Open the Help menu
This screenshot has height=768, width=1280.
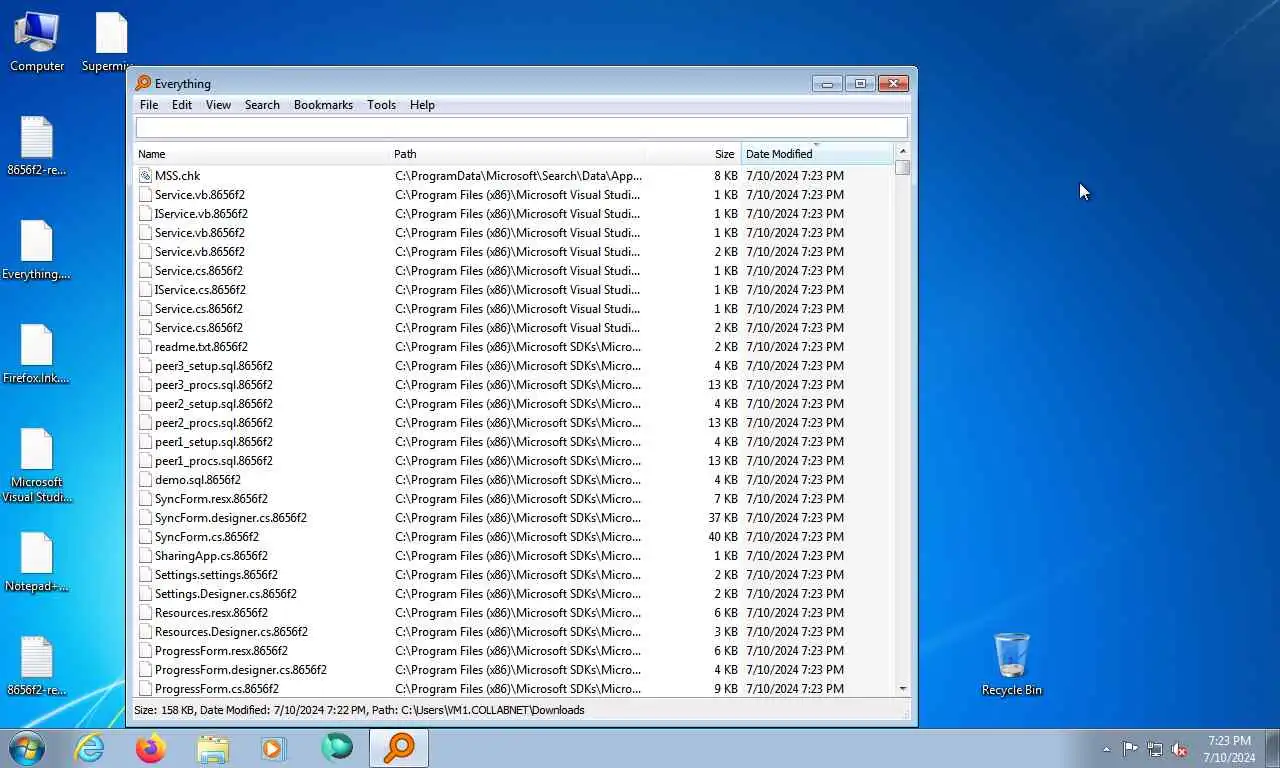point(422,104)
